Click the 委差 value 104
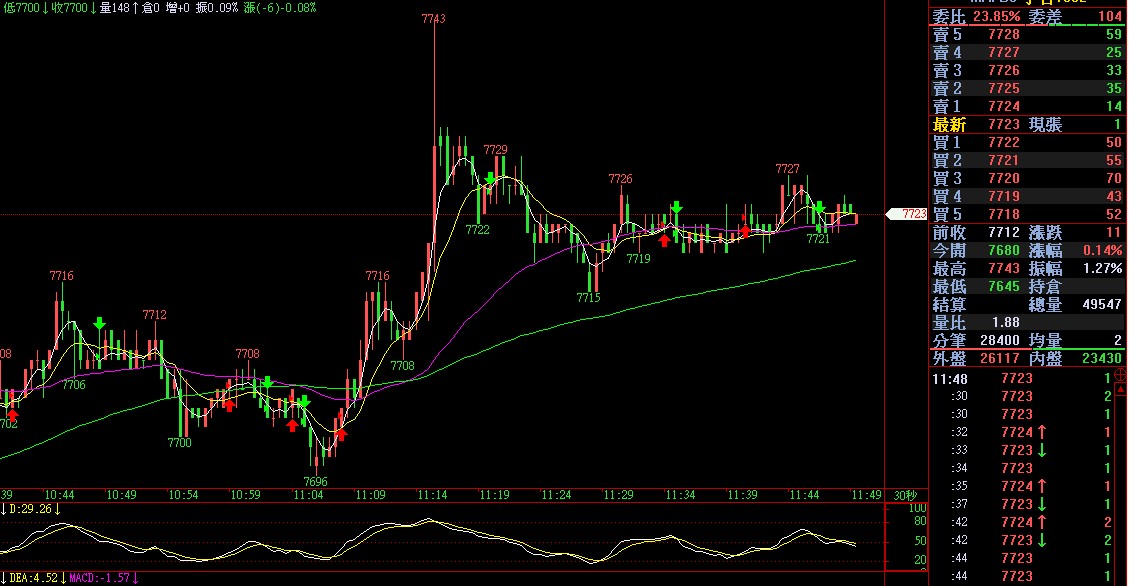 pos(1110,17)
